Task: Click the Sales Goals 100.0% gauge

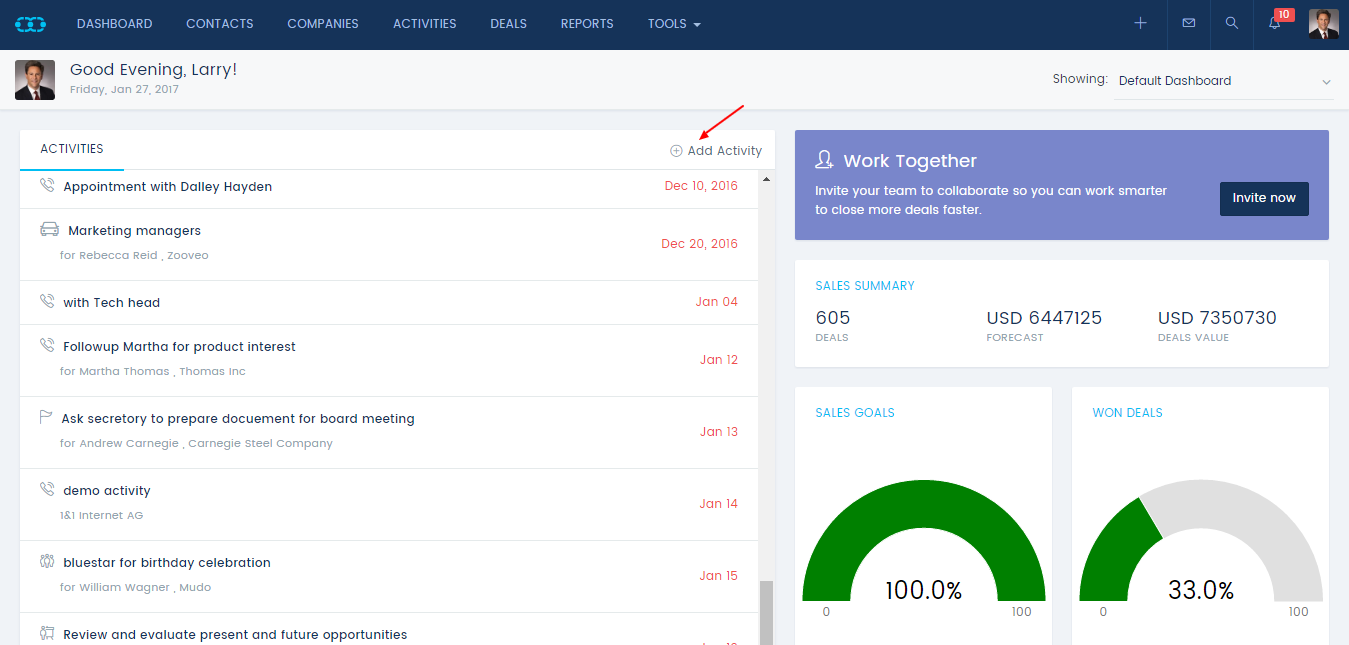Action: (x=924, y=540)
